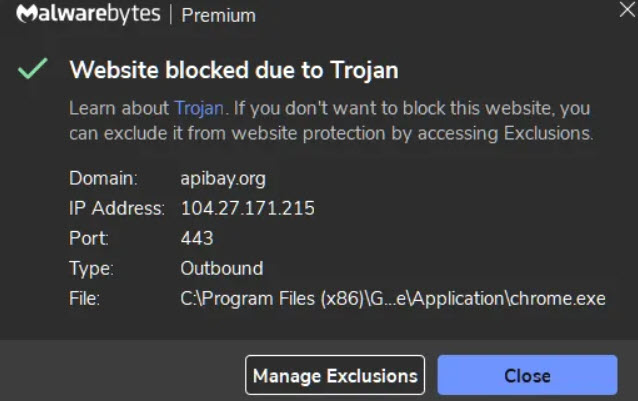
Task: Click the blue Close button
Action: pyautogui.click(x=527, y=376)
